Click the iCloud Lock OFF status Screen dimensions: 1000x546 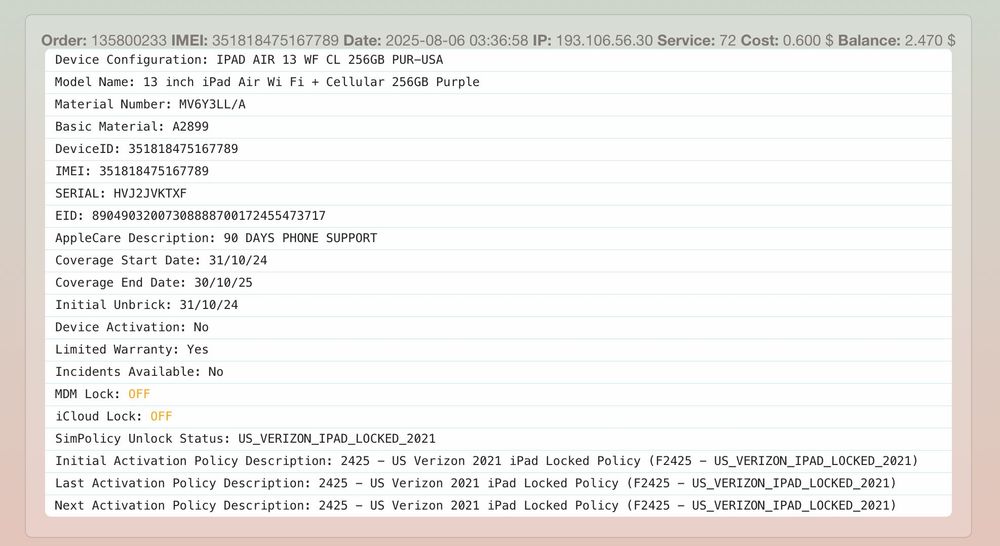point(161,416)
